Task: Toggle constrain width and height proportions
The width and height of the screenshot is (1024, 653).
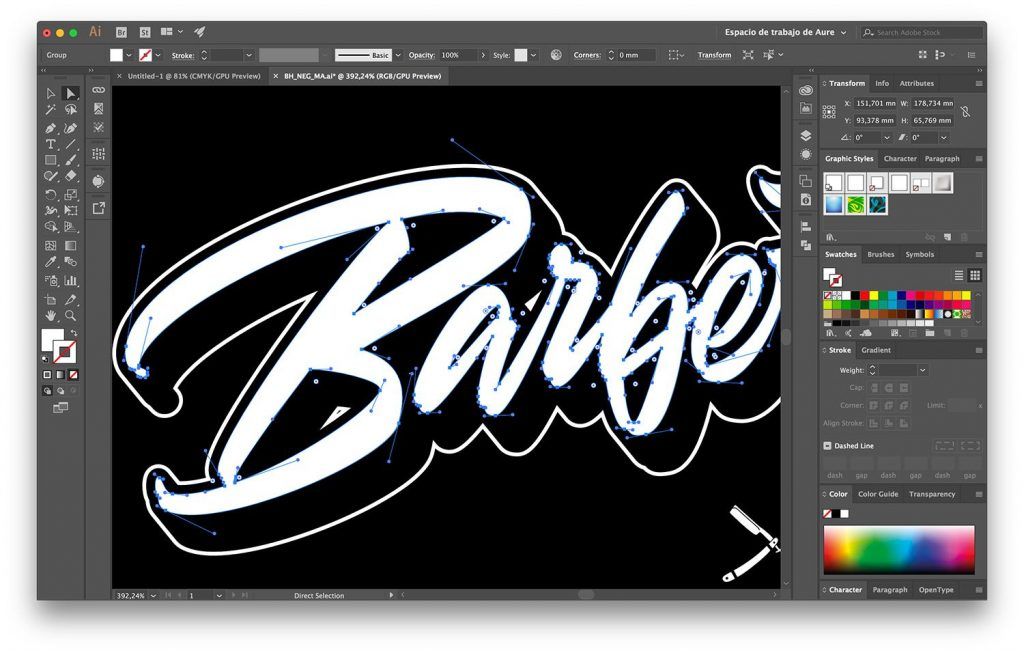Action: point(965,112)
